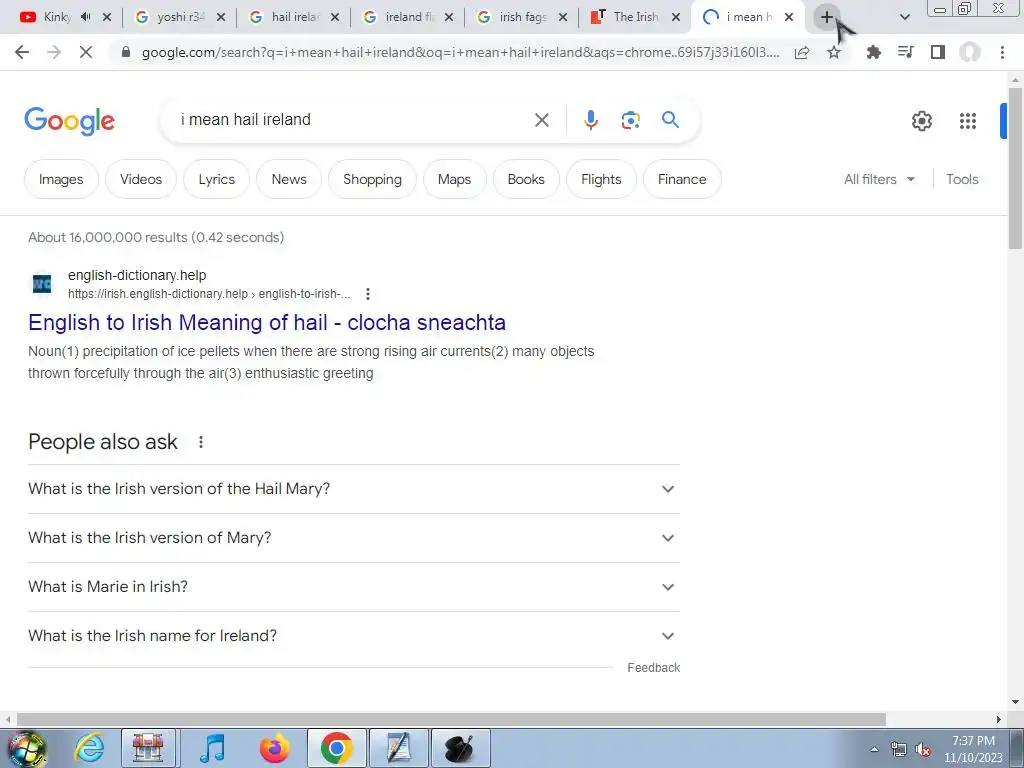
Task: Click the address bar URL
Action: (460, 52)
